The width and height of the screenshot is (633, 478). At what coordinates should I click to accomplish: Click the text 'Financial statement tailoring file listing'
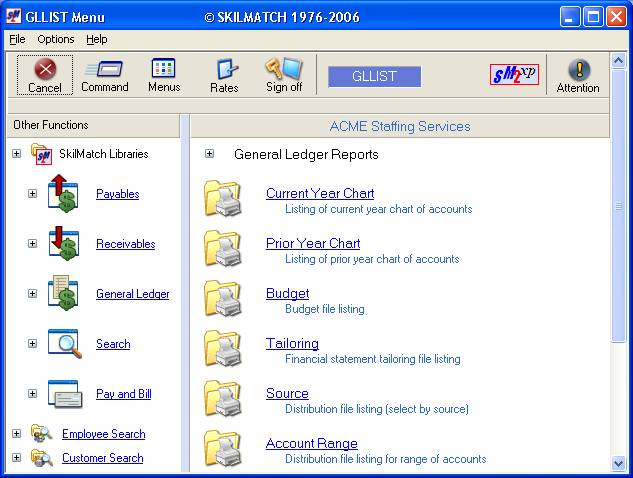pos(373,359)
